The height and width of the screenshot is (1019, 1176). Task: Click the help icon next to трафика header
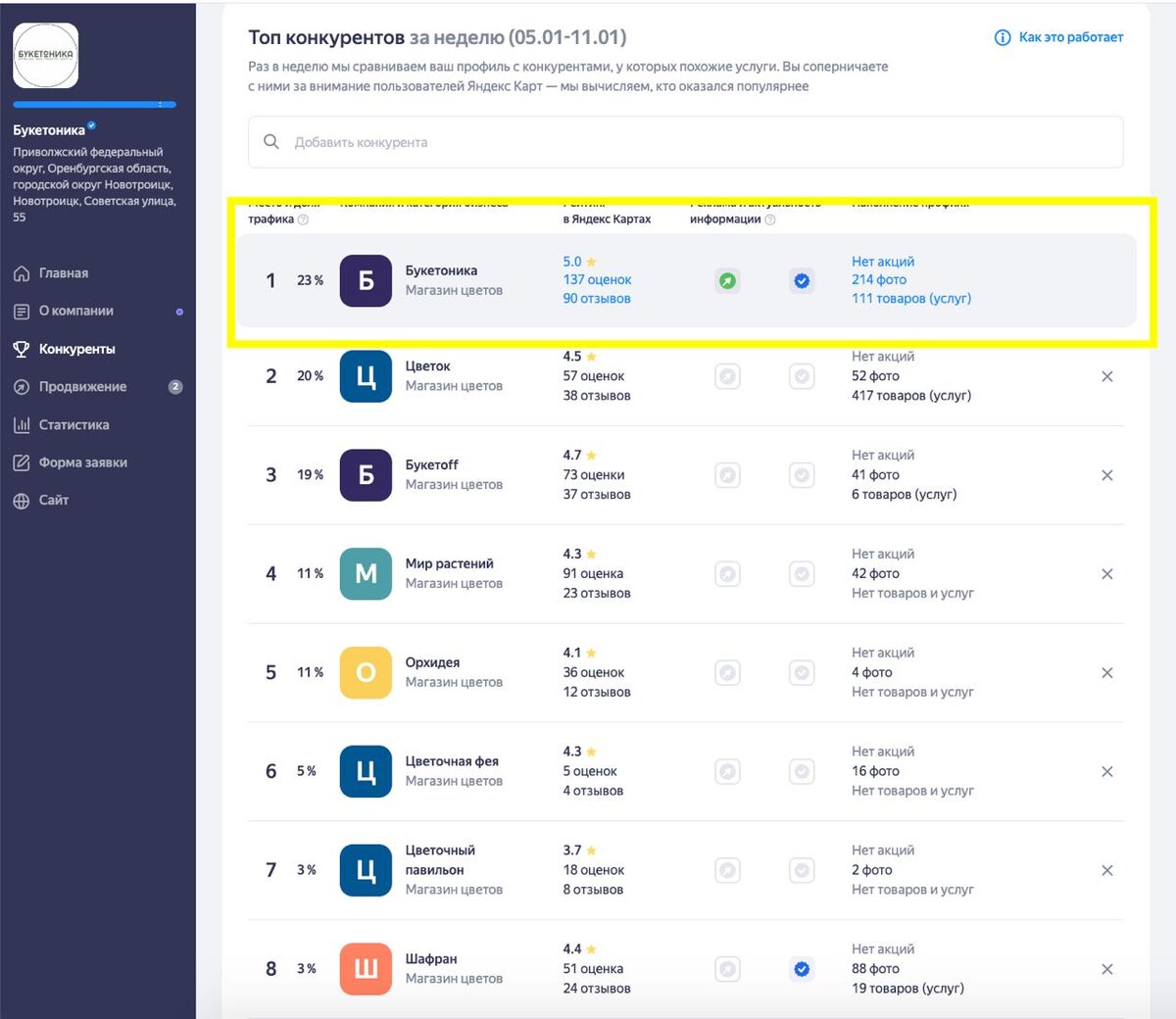[303, 219]
